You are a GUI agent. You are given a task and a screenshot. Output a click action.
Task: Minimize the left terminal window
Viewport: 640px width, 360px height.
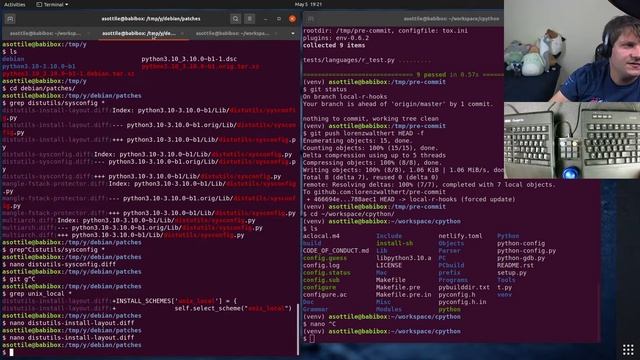click(266, 19)
